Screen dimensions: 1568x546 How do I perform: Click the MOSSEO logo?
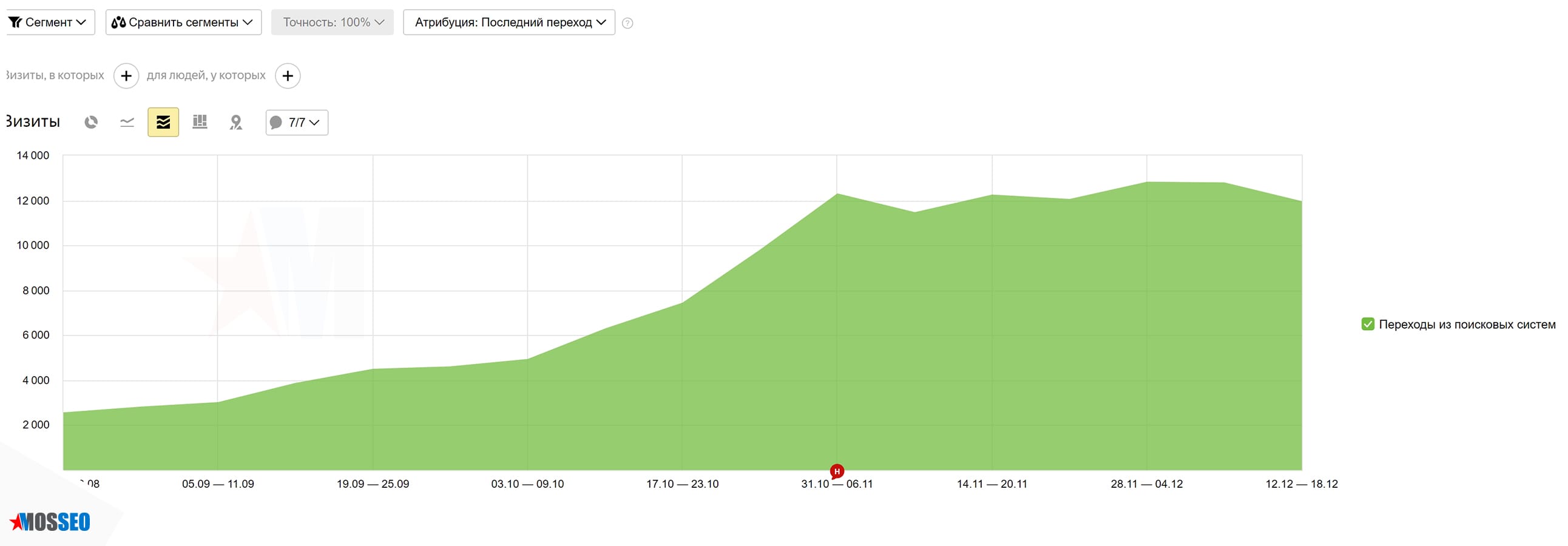(50, 522)
